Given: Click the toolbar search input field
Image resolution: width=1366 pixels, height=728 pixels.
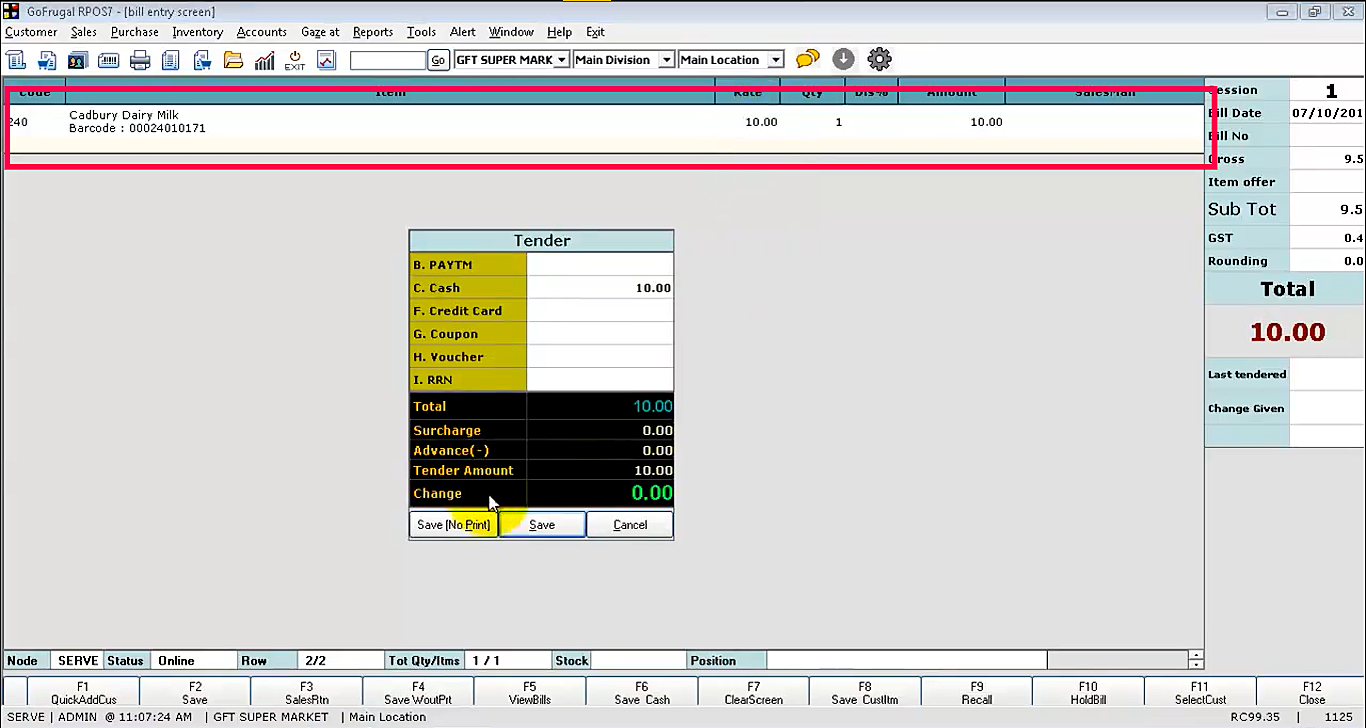Looking at the screenshot, I should point(388,60).
